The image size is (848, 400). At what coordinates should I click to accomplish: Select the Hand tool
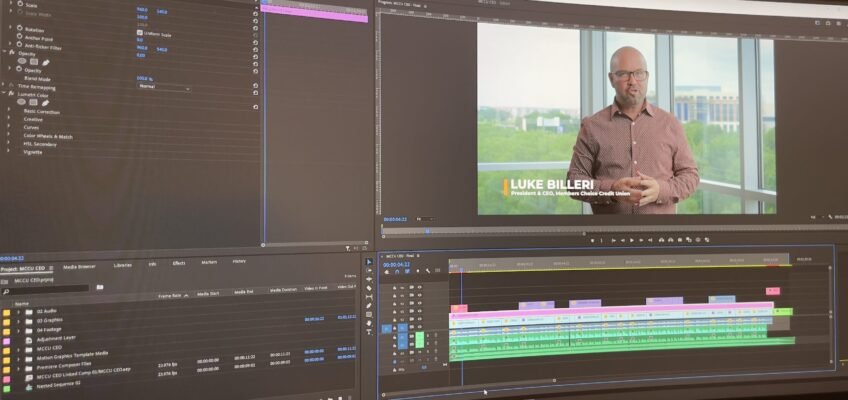(x=369, y=323)
